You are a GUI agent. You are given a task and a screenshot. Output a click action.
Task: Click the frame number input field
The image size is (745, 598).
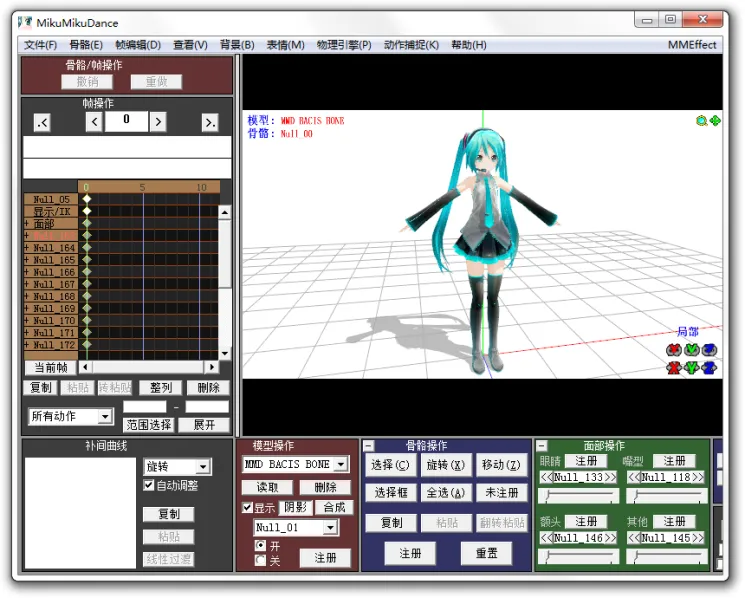point(126,122)
